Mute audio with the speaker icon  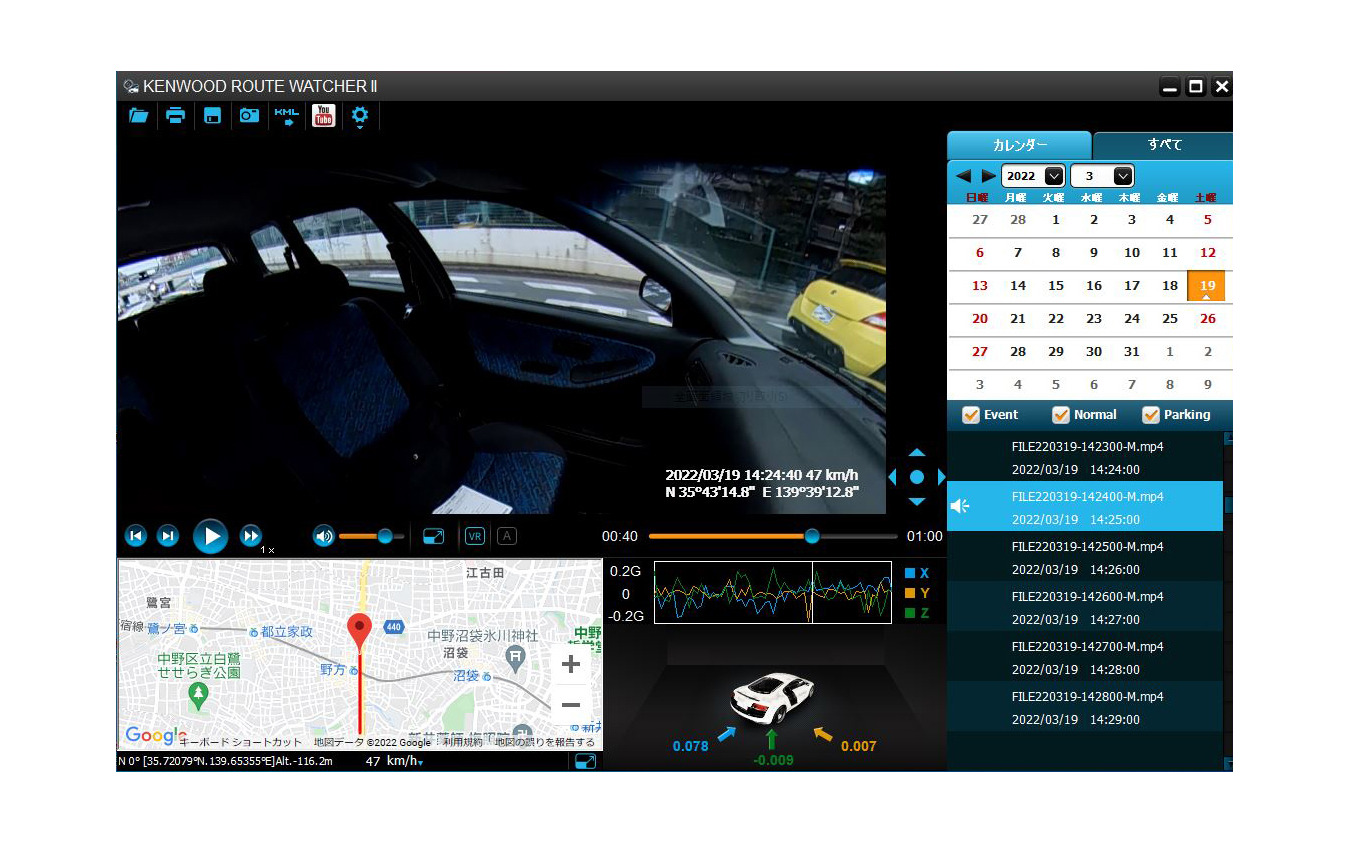(x=323, y=536)
